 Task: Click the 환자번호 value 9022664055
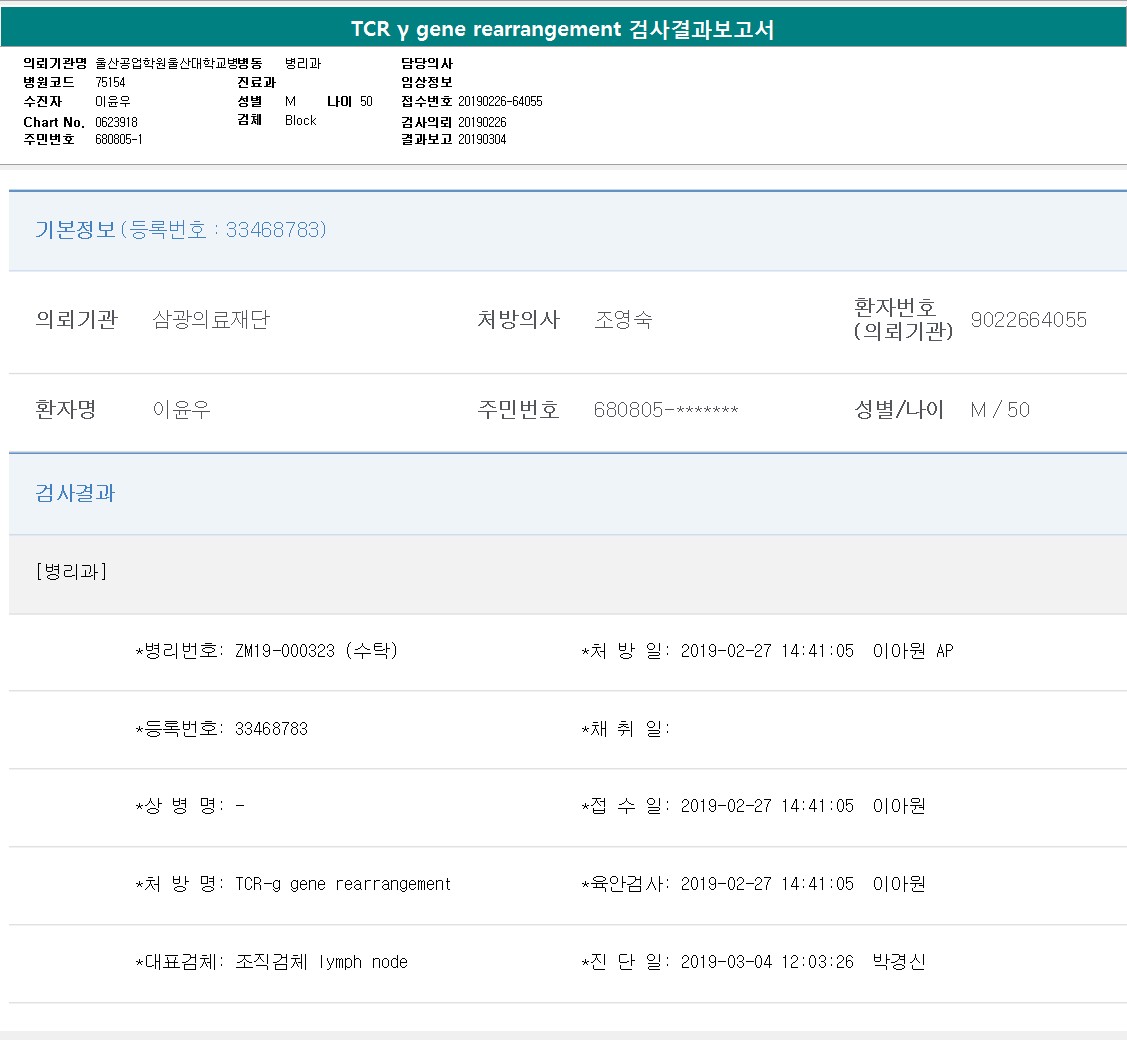pyautogui.click(x=1028, y=320)
